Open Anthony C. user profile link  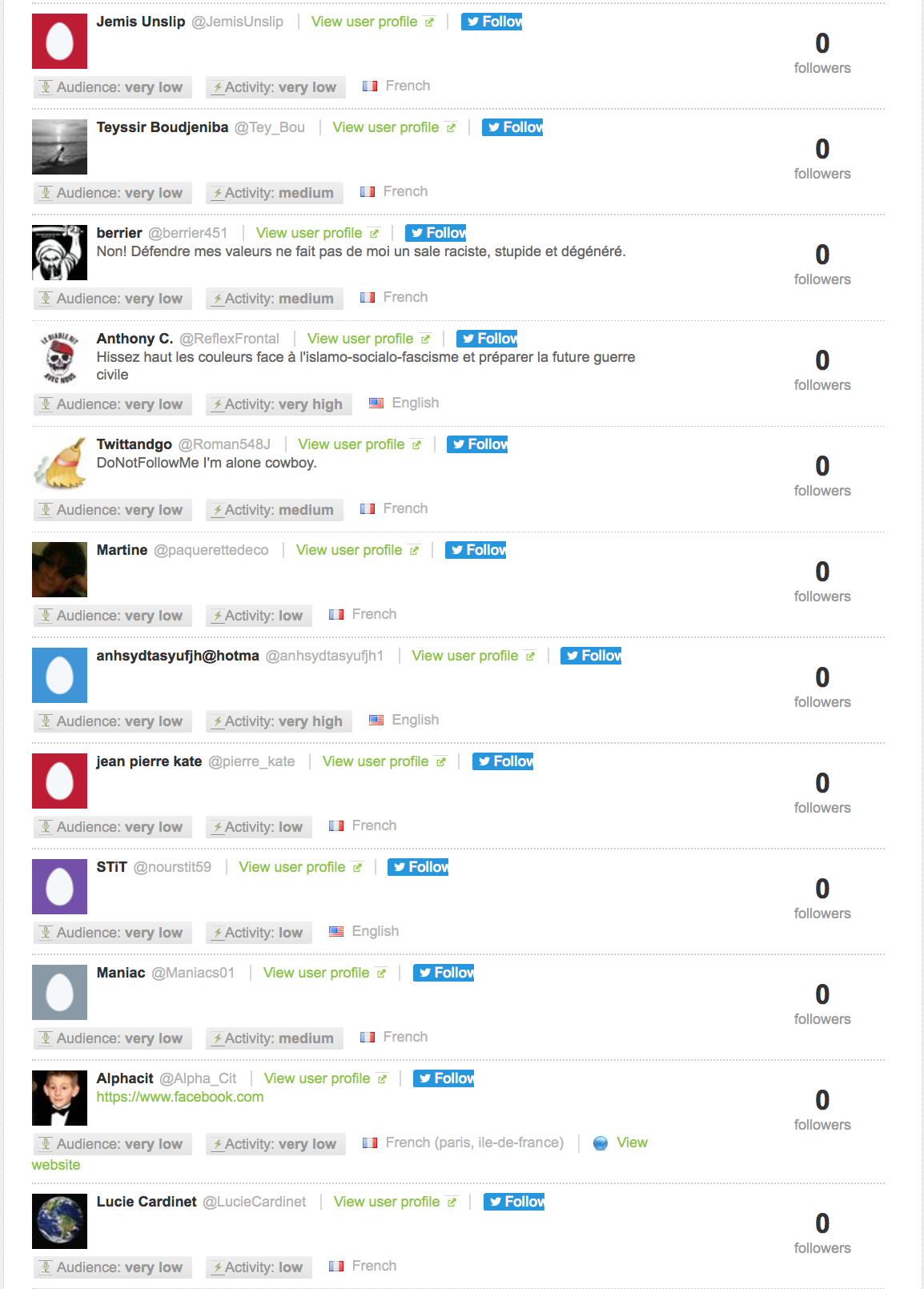(360, 339)
